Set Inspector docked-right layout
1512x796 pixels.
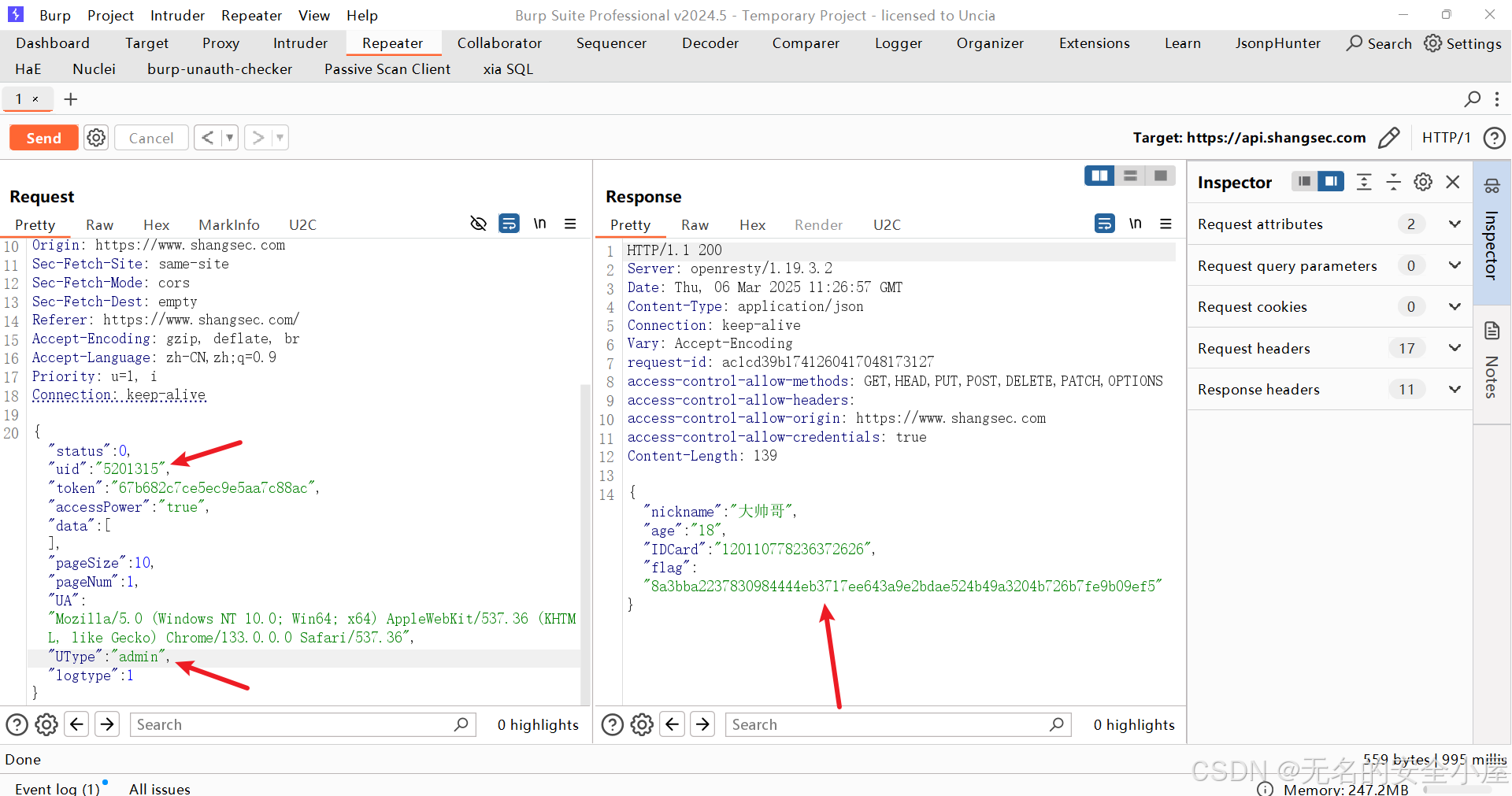pos(1331,182)
